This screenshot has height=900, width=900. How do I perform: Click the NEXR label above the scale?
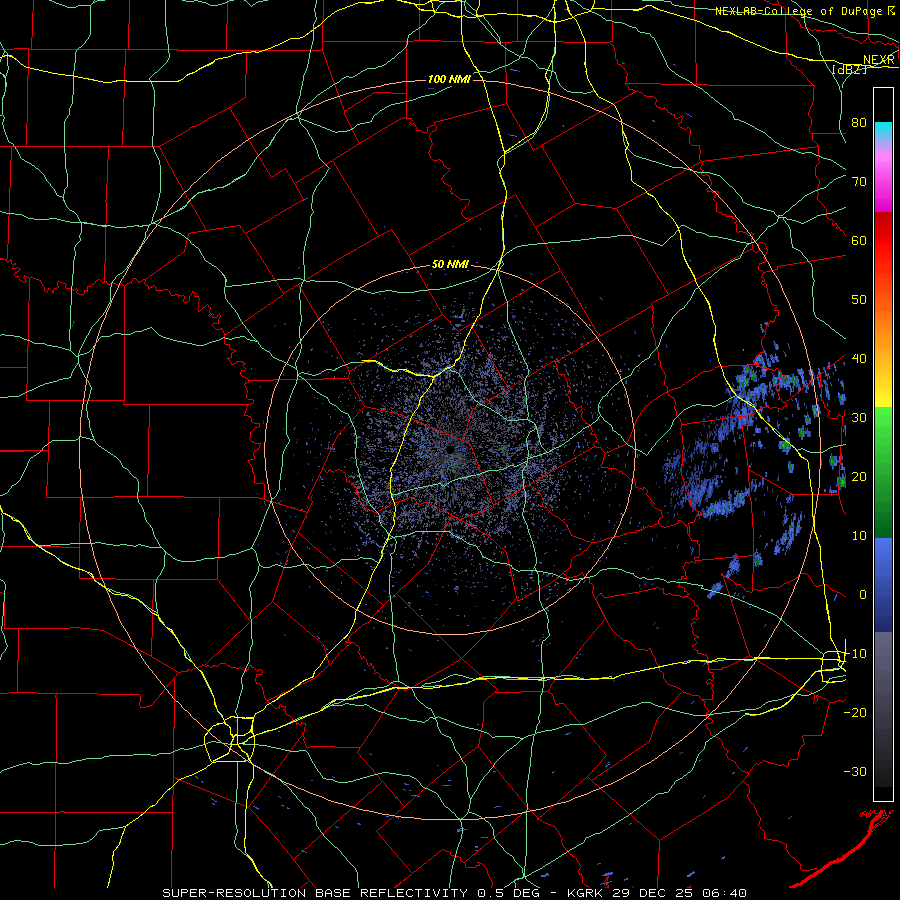point(879,60)
